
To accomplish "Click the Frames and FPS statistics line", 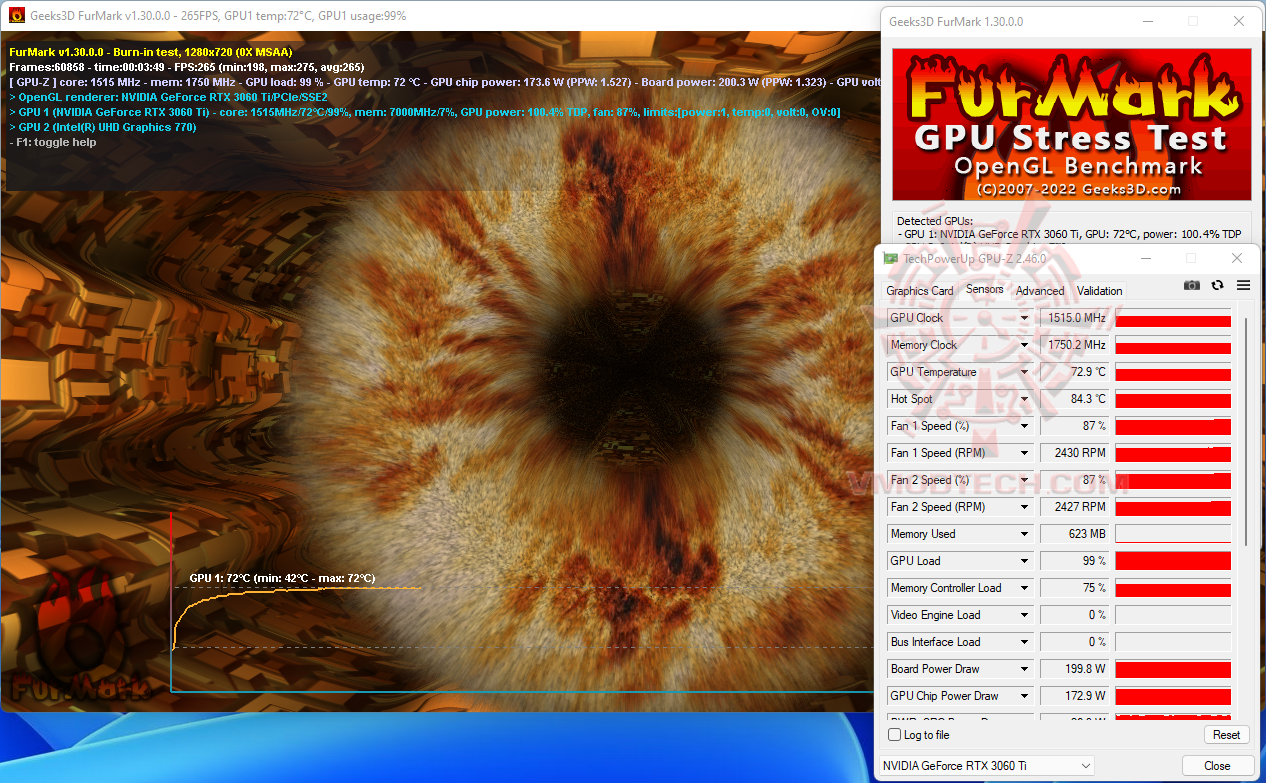I will 187,67.
